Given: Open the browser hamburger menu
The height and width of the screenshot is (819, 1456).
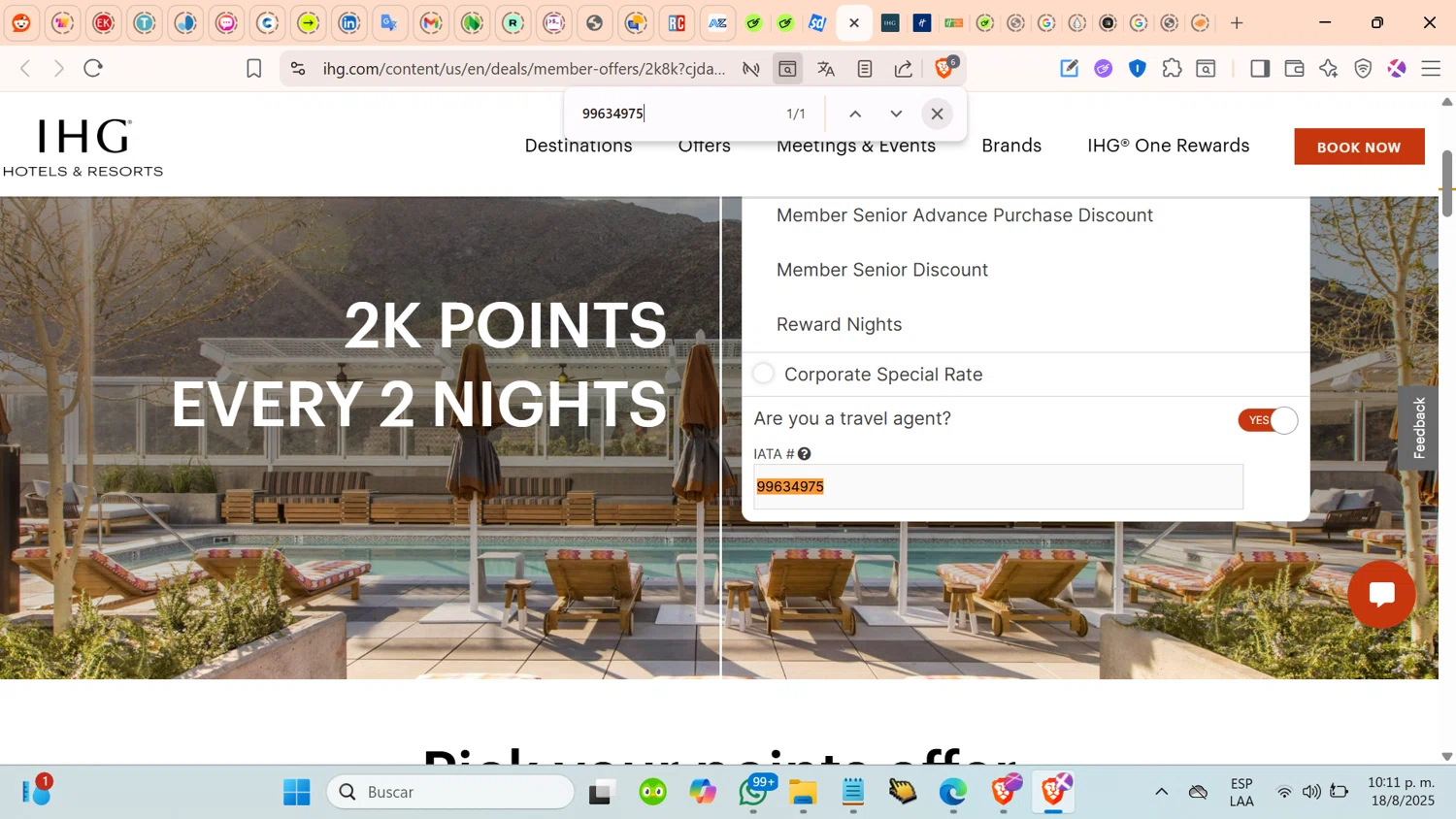Looking at the screenshot, I should [x=1431, y=68].
